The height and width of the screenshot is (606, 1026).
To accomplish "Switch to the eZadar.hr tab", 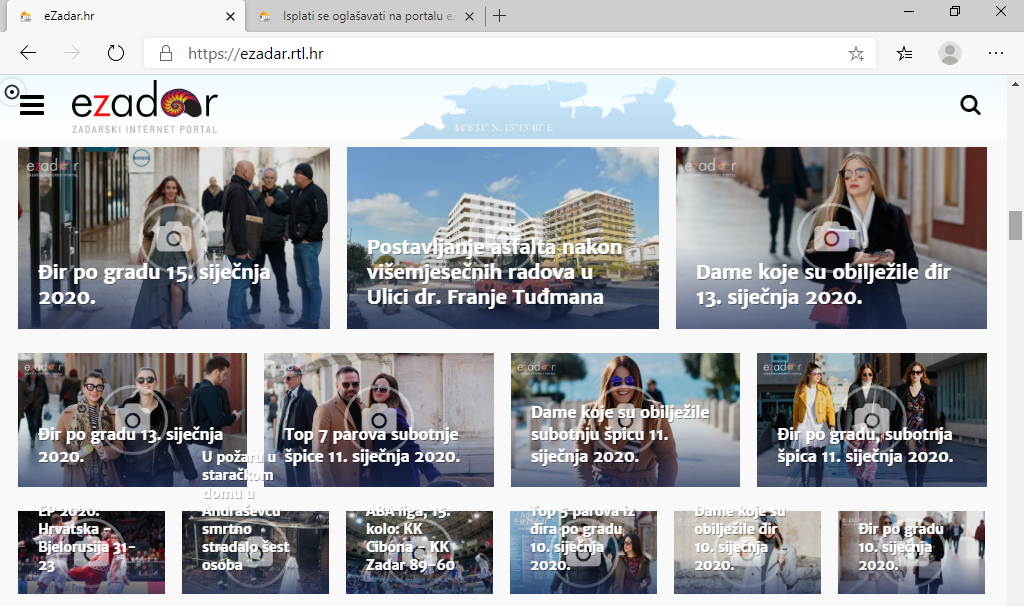I will coord(120,16).
